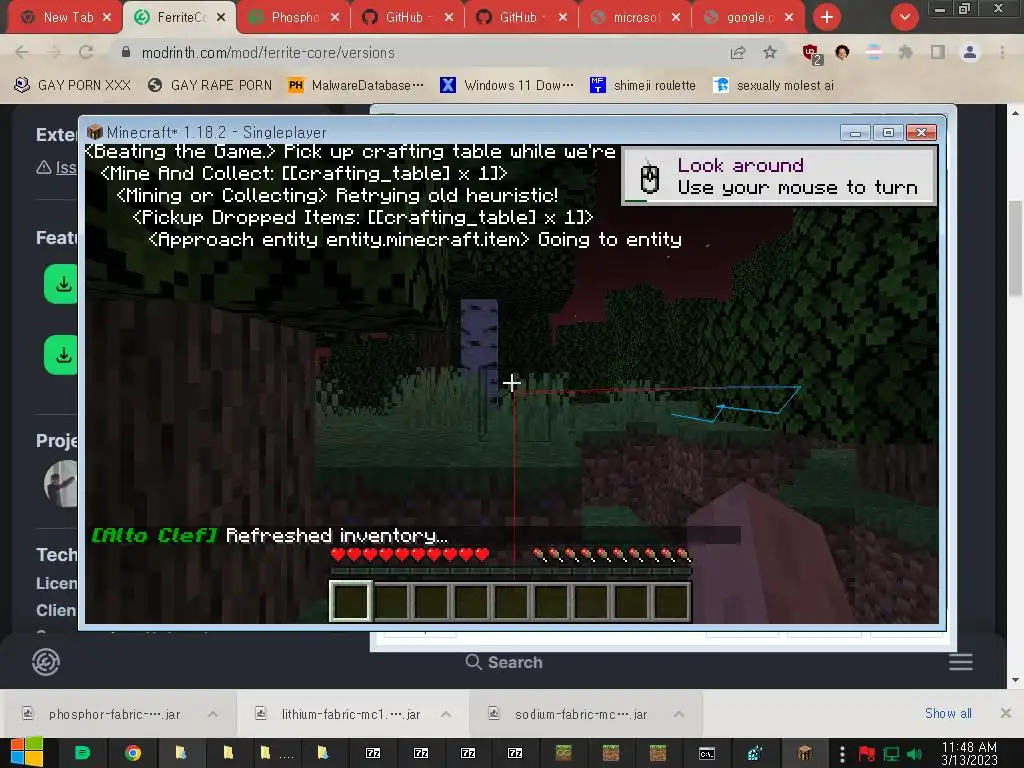
Task: Open a new tab with the plus button
Action: click(x=827, y=17)
